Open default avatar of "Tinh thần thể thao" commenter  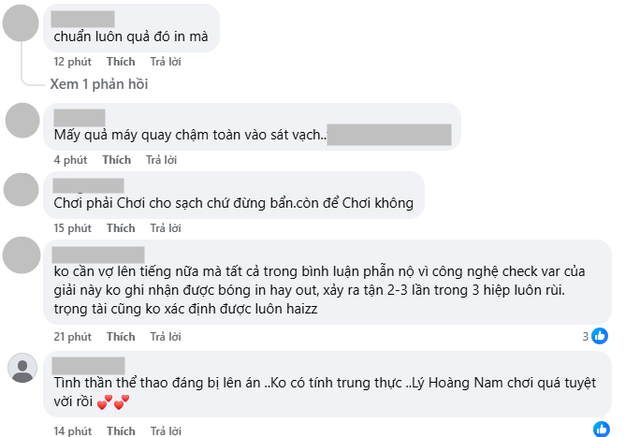[23, 368]
